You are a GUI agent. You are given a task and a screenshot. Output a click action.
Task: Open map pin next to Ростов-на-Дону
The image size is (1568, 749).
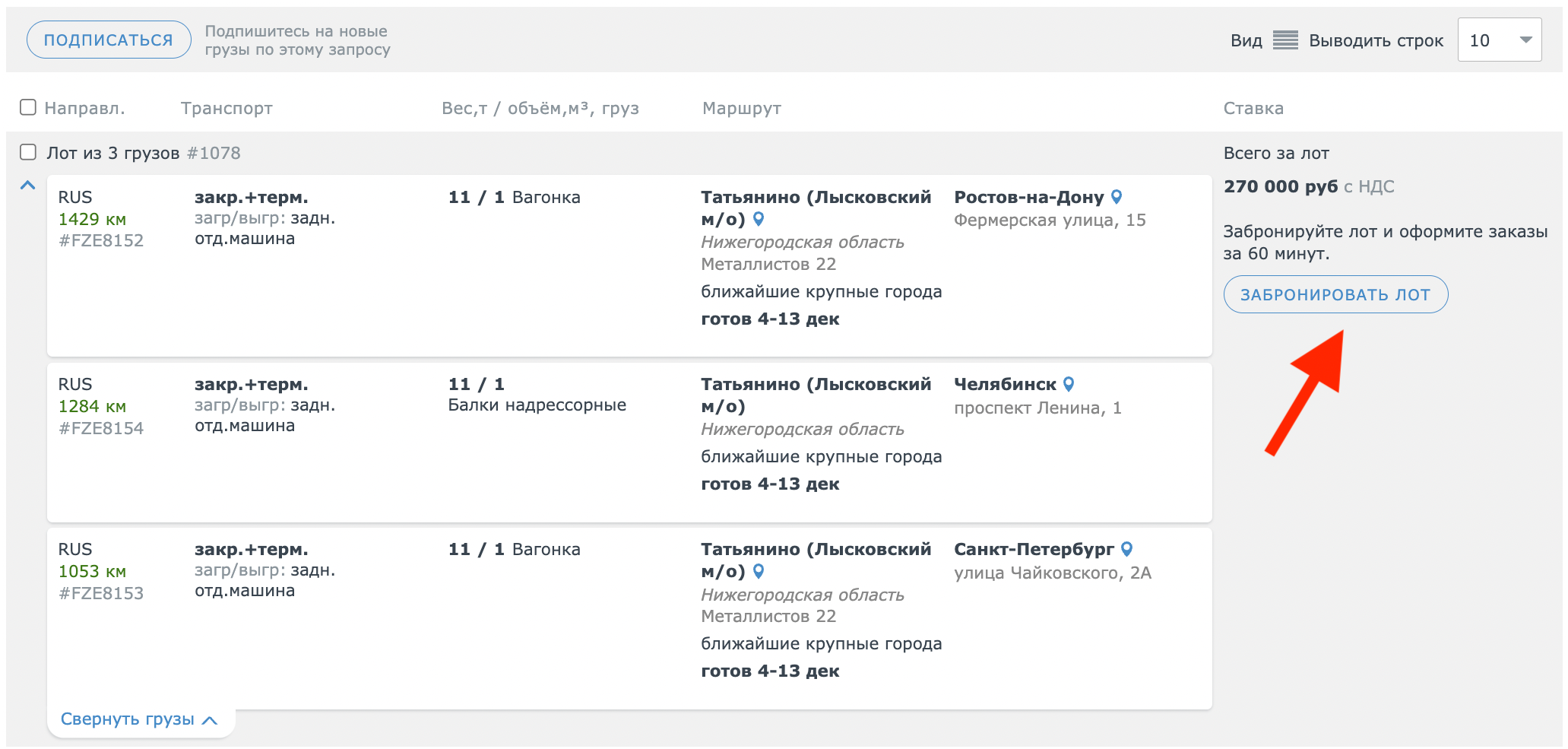point(1117,196)
